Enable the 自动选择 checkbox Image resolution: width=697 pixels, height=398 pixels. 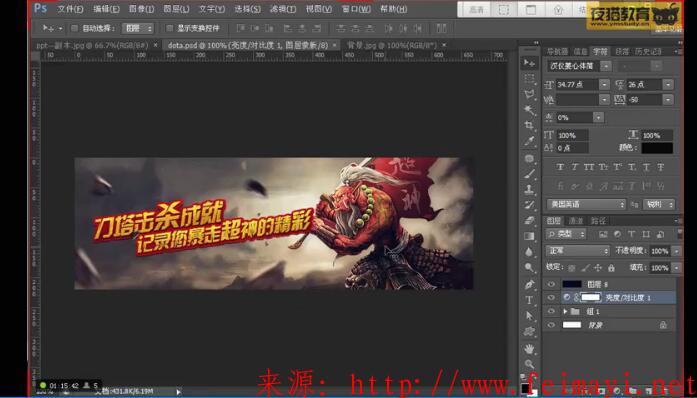[x=74, y=28]
